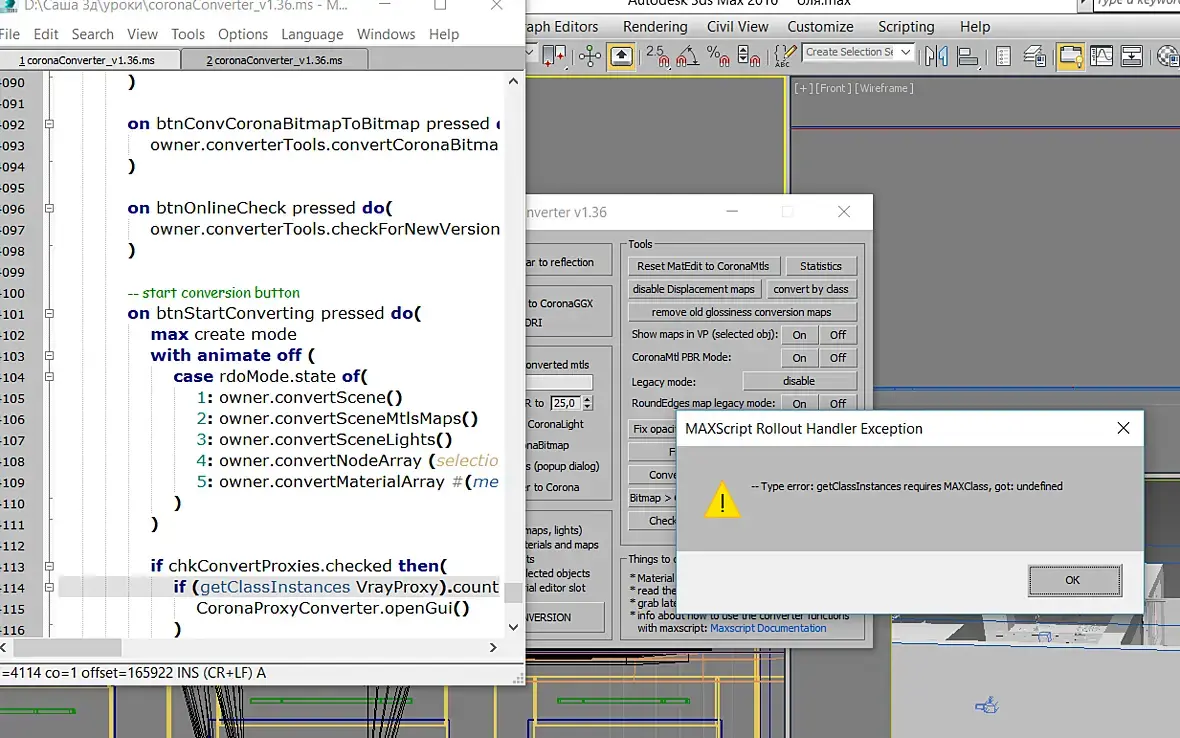
Task: Click the Percent Snap toggle icon
Action: coord(718,56)
